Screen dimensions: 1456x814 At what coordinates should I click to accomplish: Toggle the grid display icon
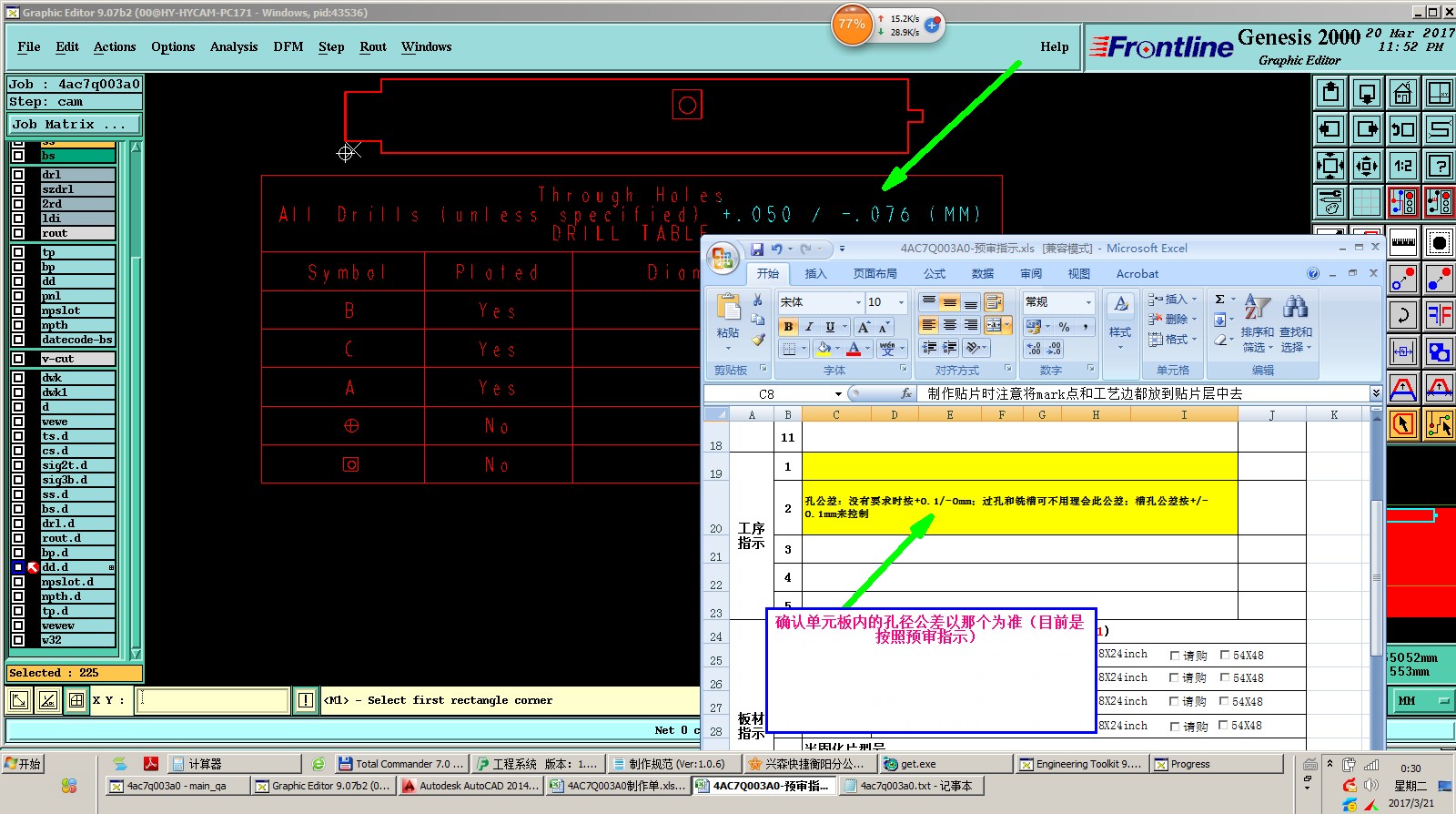(x=1367, y=202)
